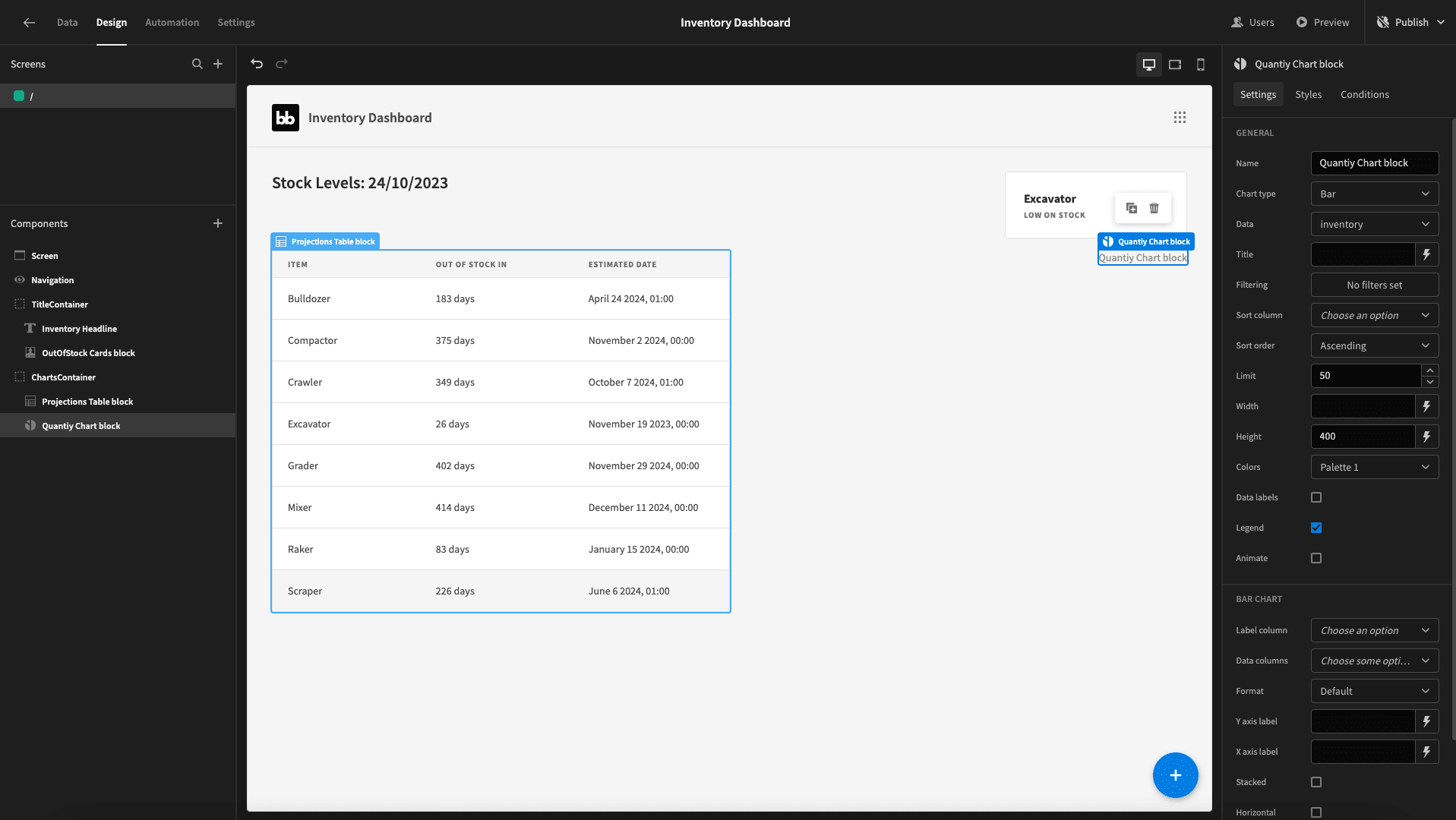Enable the Data labels checkbox
This screenshot has width=1456, height=820.
[1316, 497]
